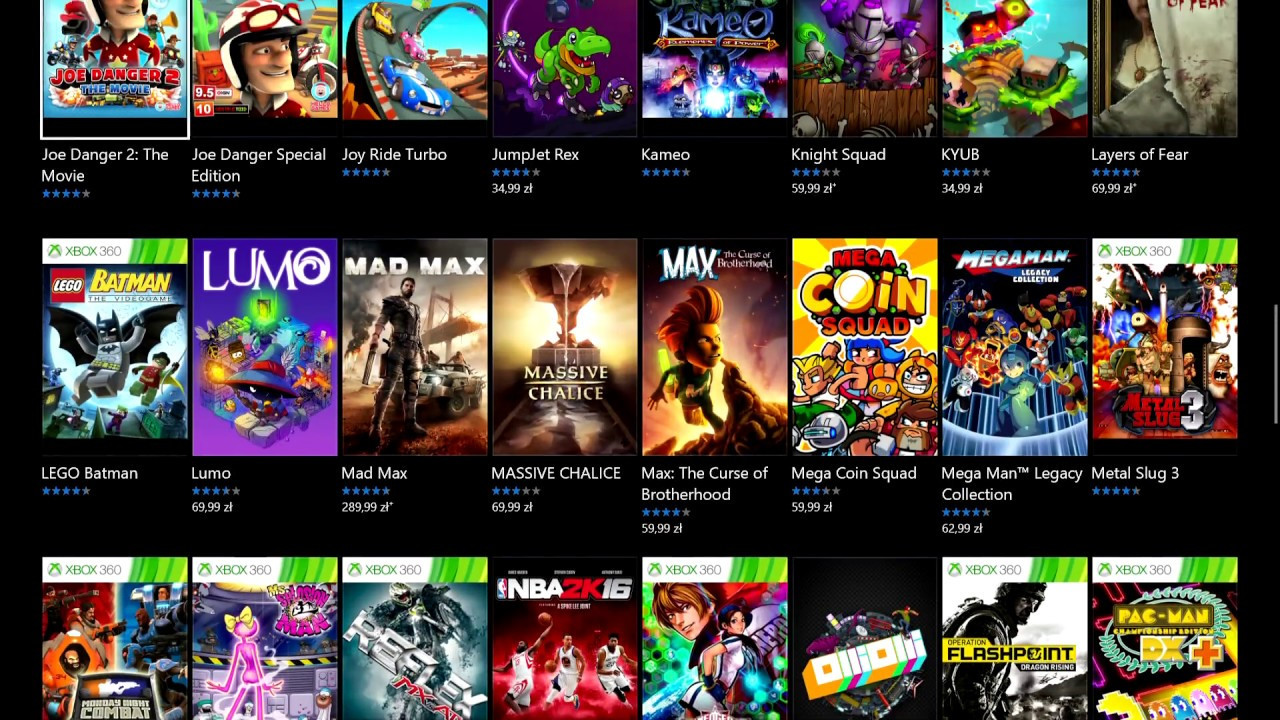Viewport: 1280px width, 720px height.
Task: Select the "Max: The Curse of Brotherhood" title
Action: pos(705,484)
